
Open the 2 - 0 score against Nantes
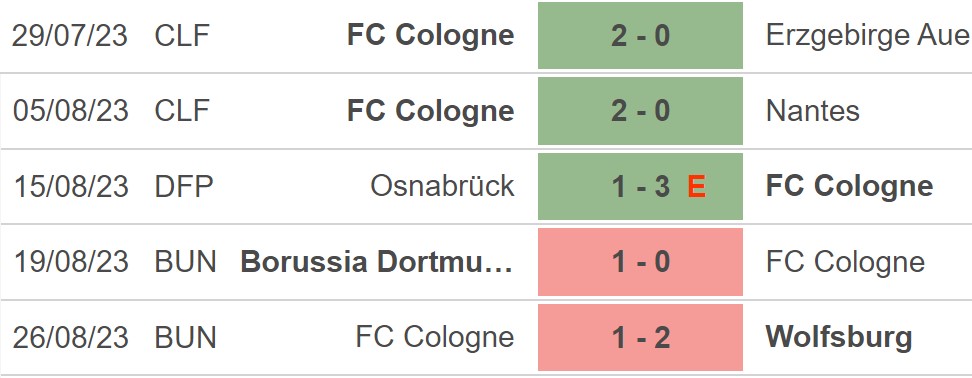(x=640, y=111)
